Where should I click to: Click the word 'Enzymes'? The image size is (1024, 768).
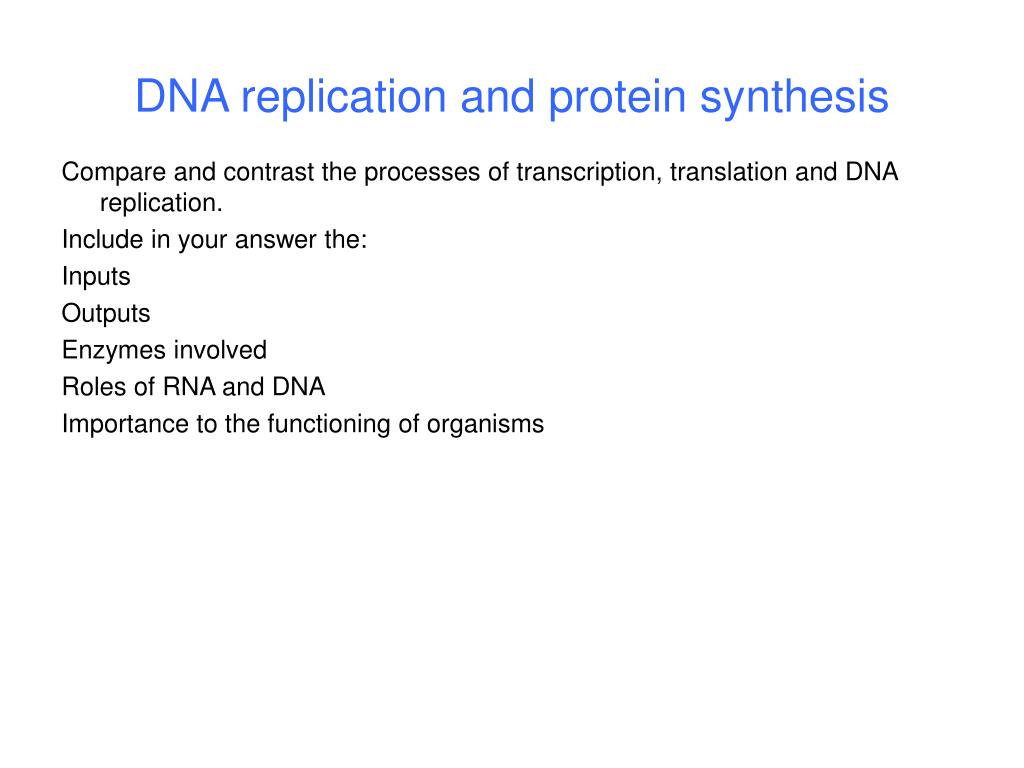(x=114, y=351)
